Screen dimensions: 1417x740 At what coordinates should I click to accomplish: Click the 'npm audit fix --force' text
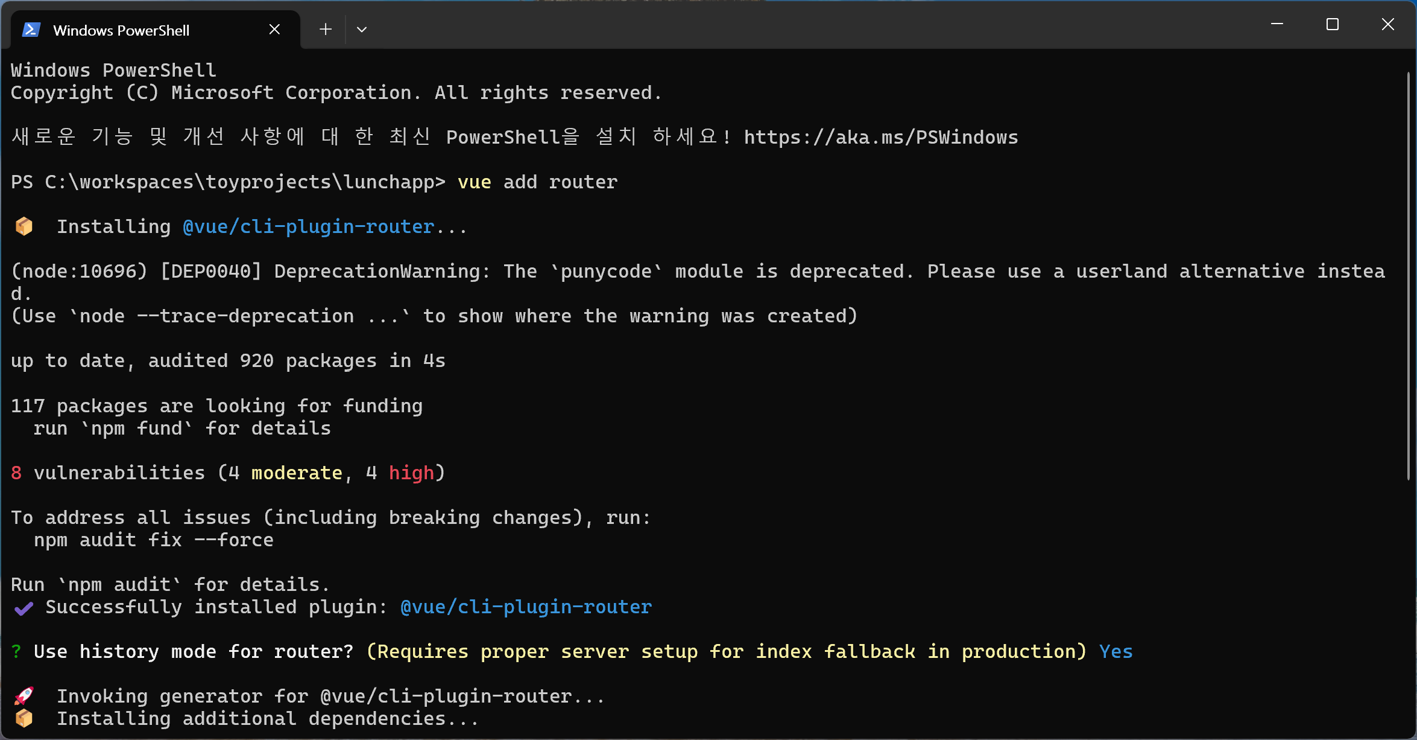pos(154,540)
